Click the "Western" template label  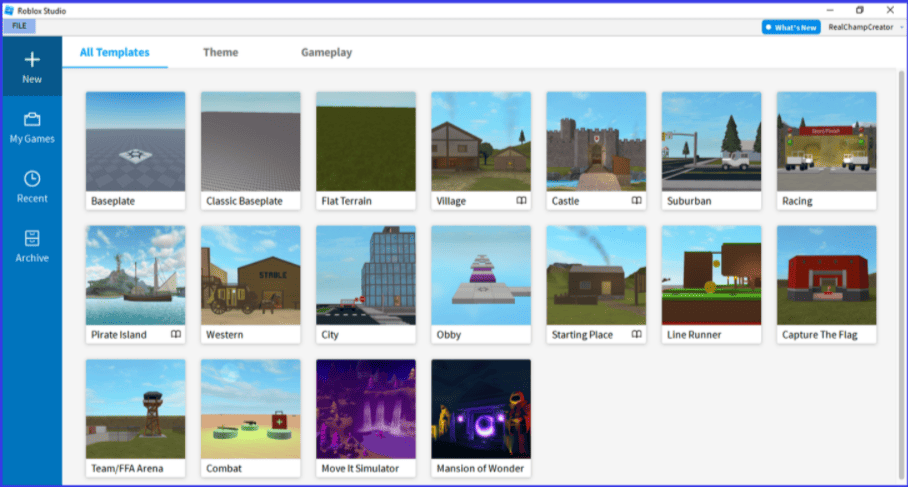pos(225,335)
